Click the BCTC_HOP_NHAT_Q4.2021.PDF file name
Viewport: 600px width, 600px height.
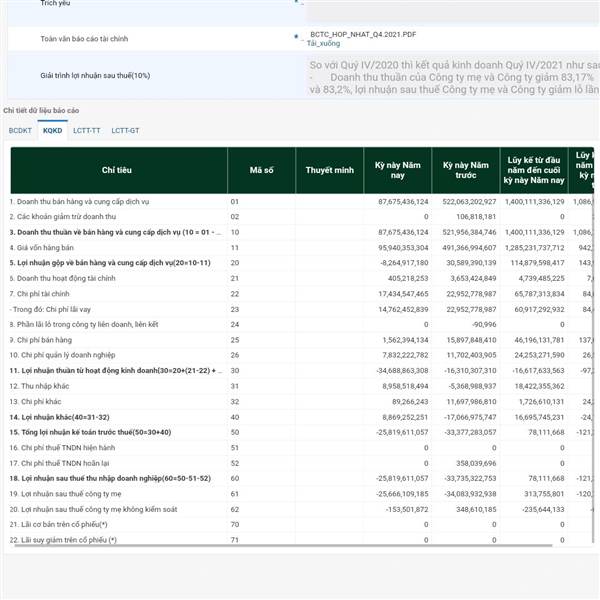coord(363,34)
